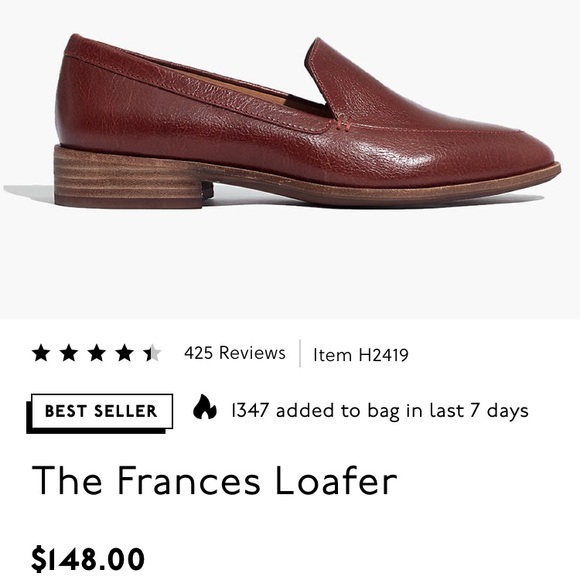The image size is (580, 580).
Task: Click the third rating star
Action: tap(97, 353)
